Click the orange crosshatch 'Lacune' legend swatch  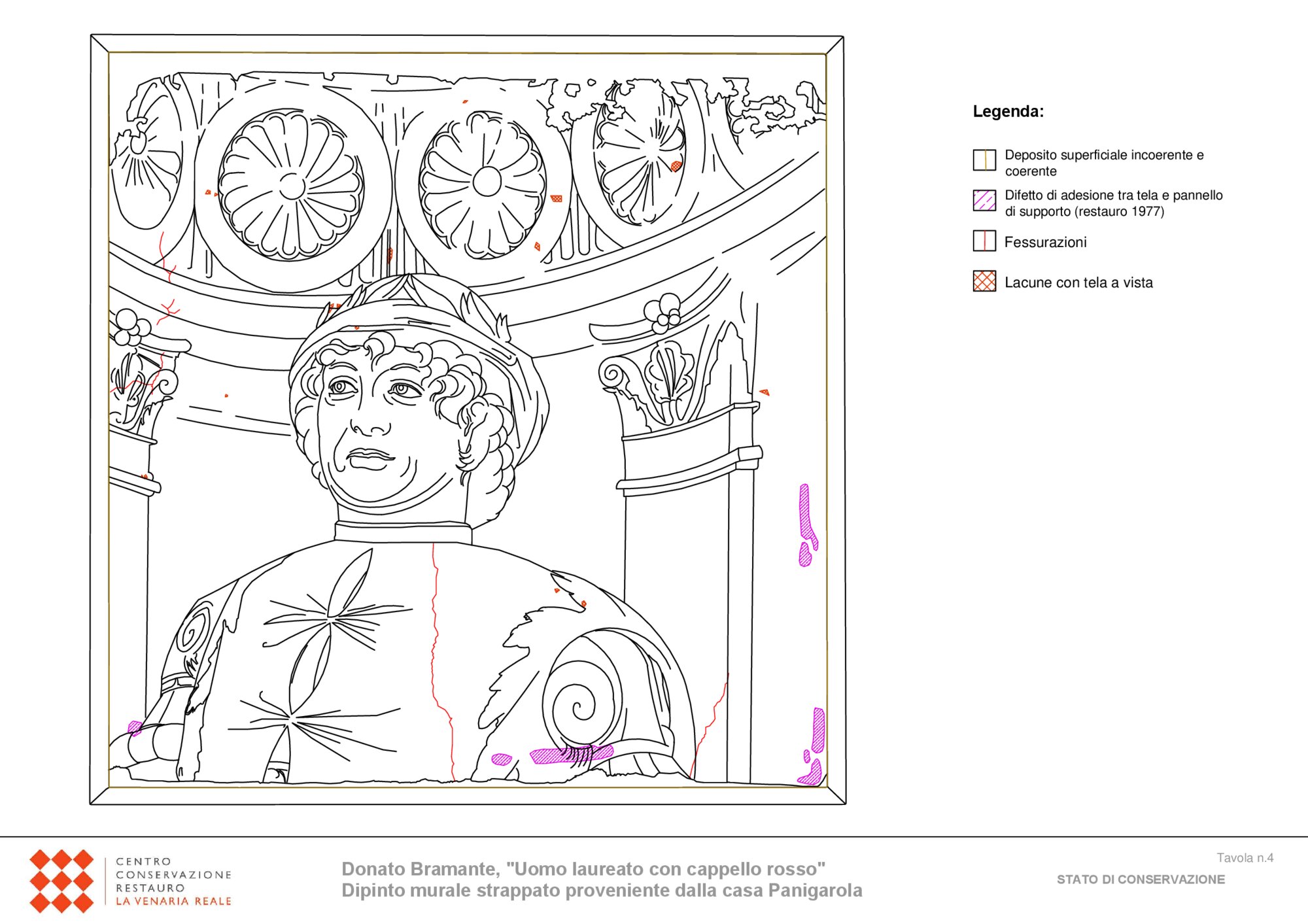[984, 281]
